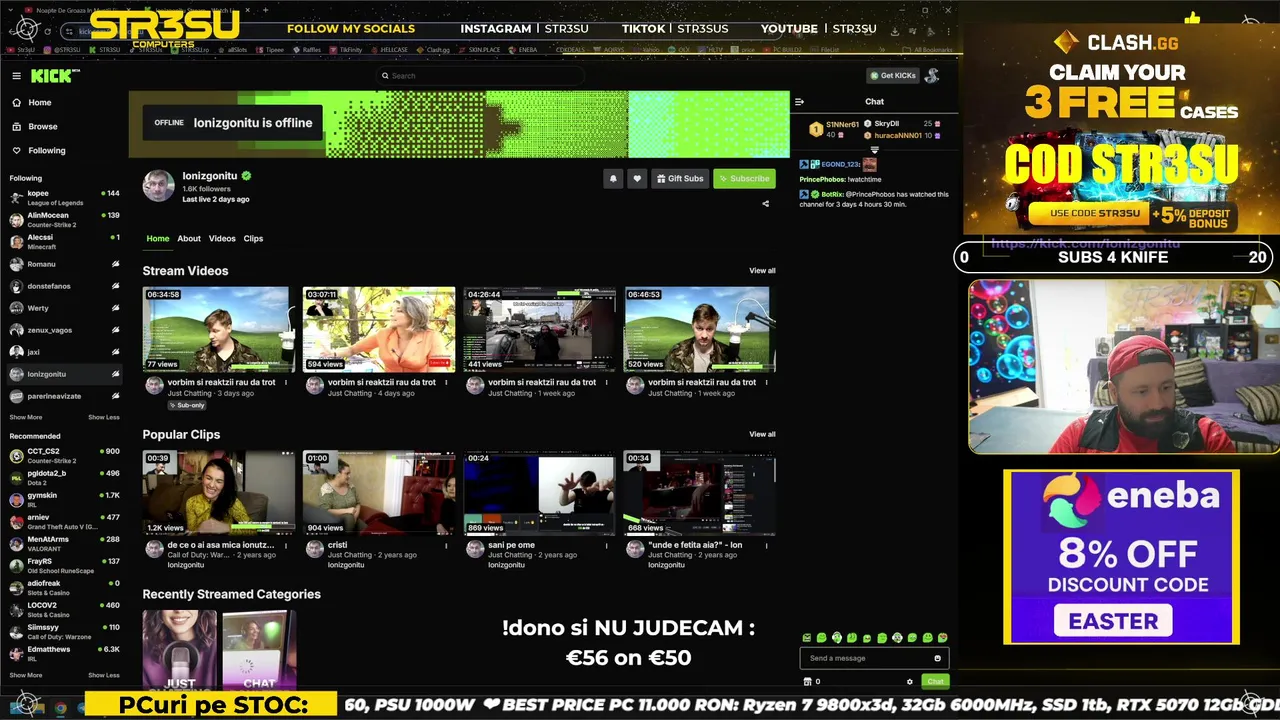
Task: Click Show More under Following list
Action: pos(26,417)
